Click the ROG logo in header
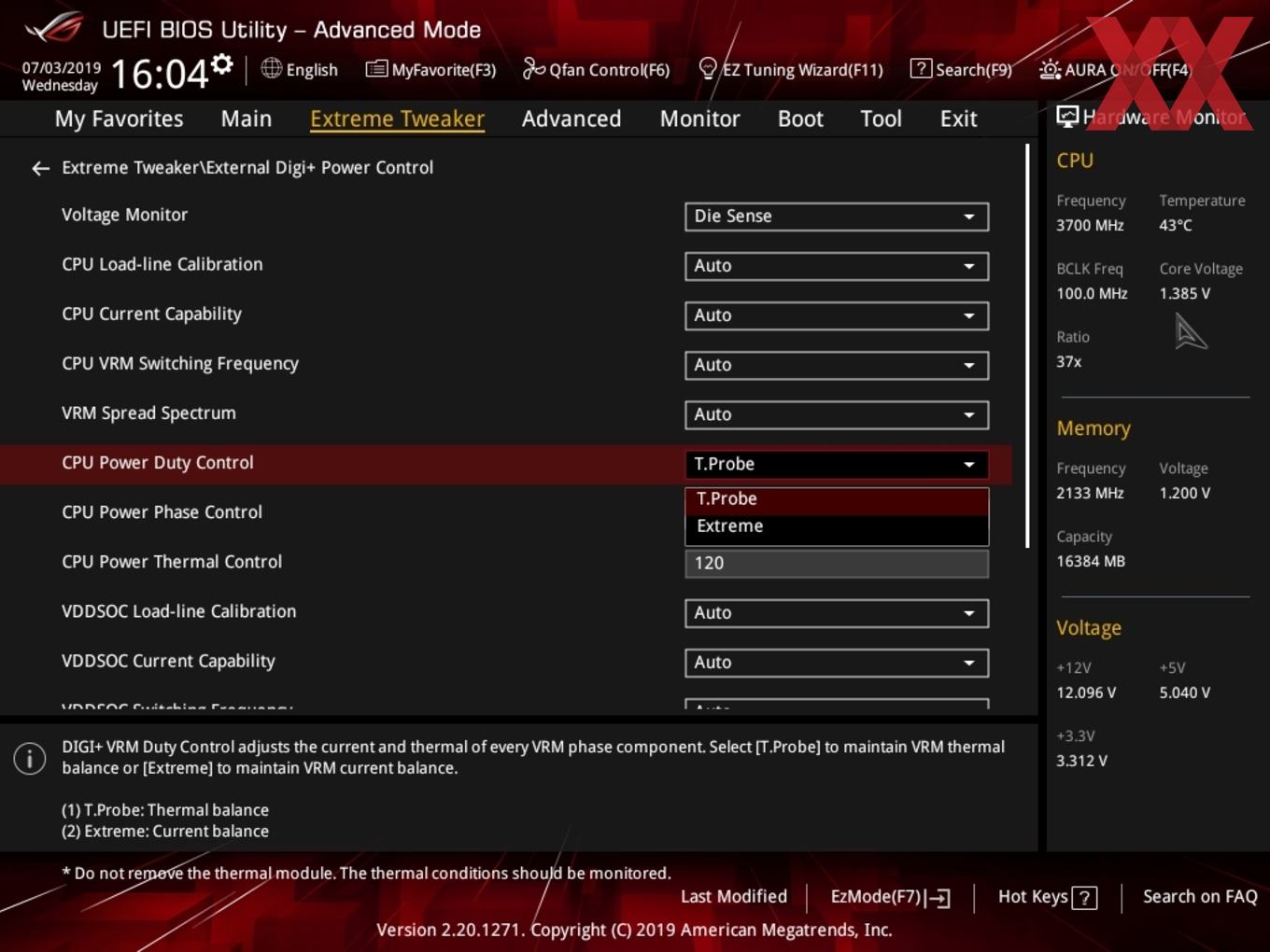The height and width of the screenshot is (952, 1270). click(54, 28)
